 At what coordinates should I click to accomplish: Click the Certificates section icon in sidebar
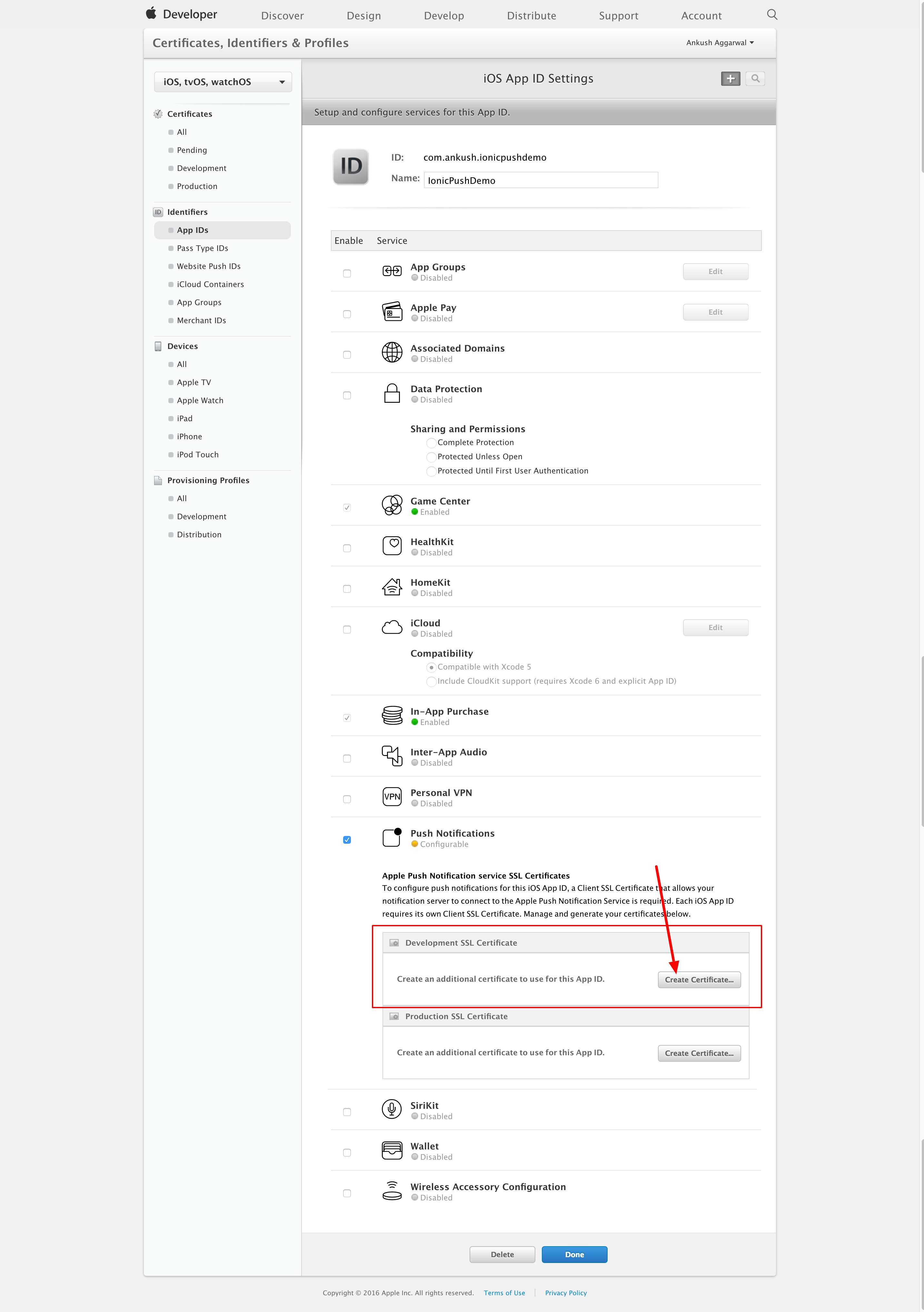coord(158,114)
